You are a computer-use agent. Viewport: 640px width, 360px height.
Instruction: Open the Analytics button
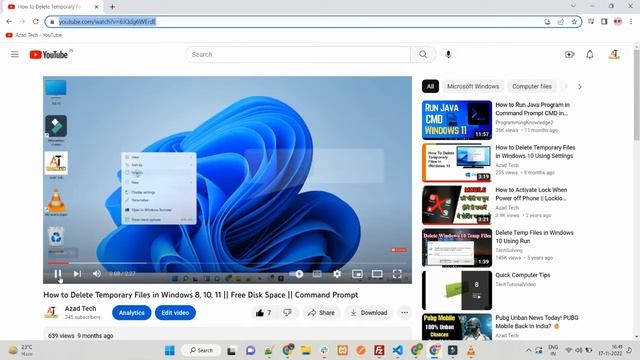(131, 313)
